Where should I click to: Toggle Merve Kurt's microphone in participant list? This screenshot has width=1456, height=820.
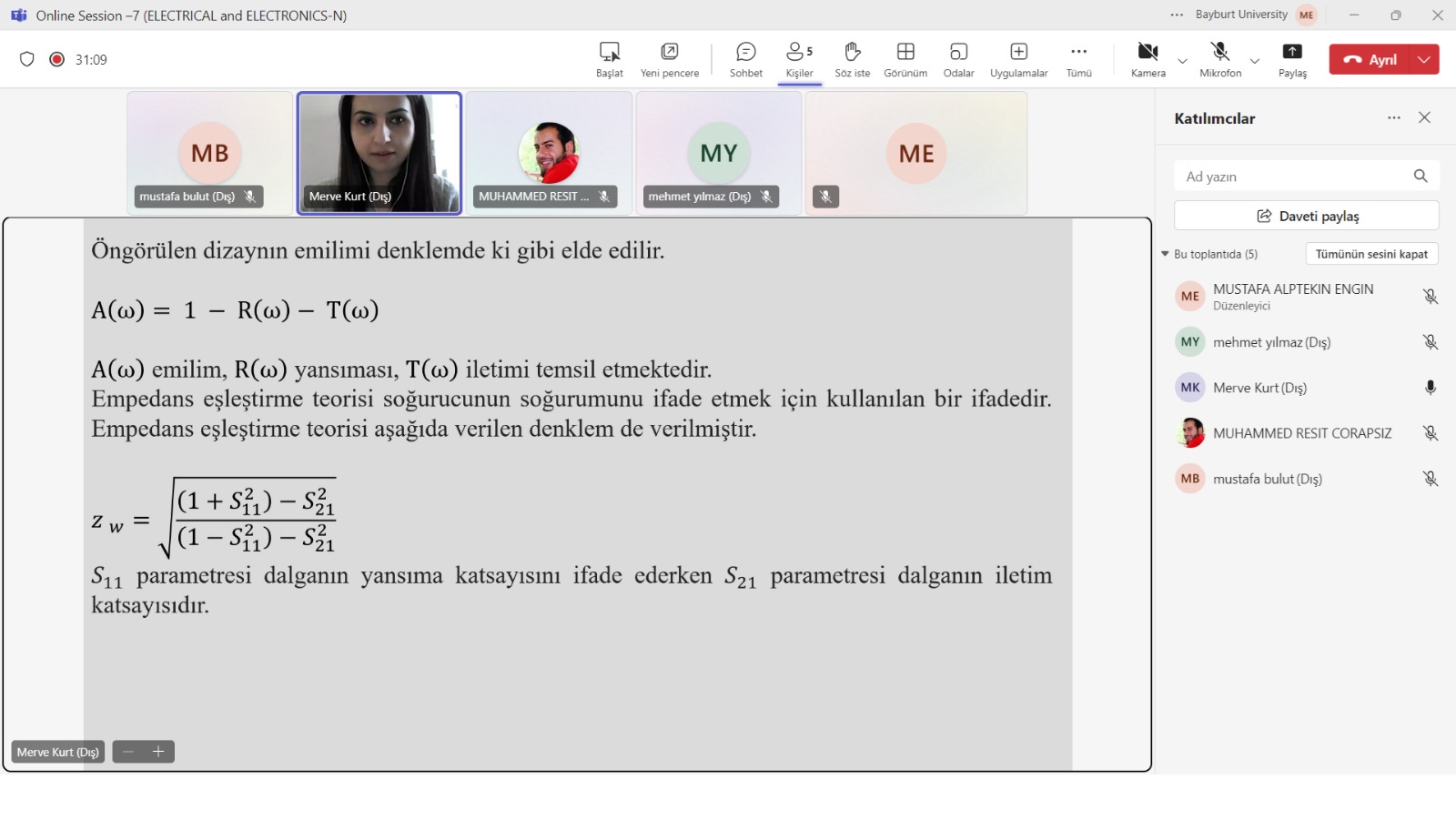coord(1430,388)
